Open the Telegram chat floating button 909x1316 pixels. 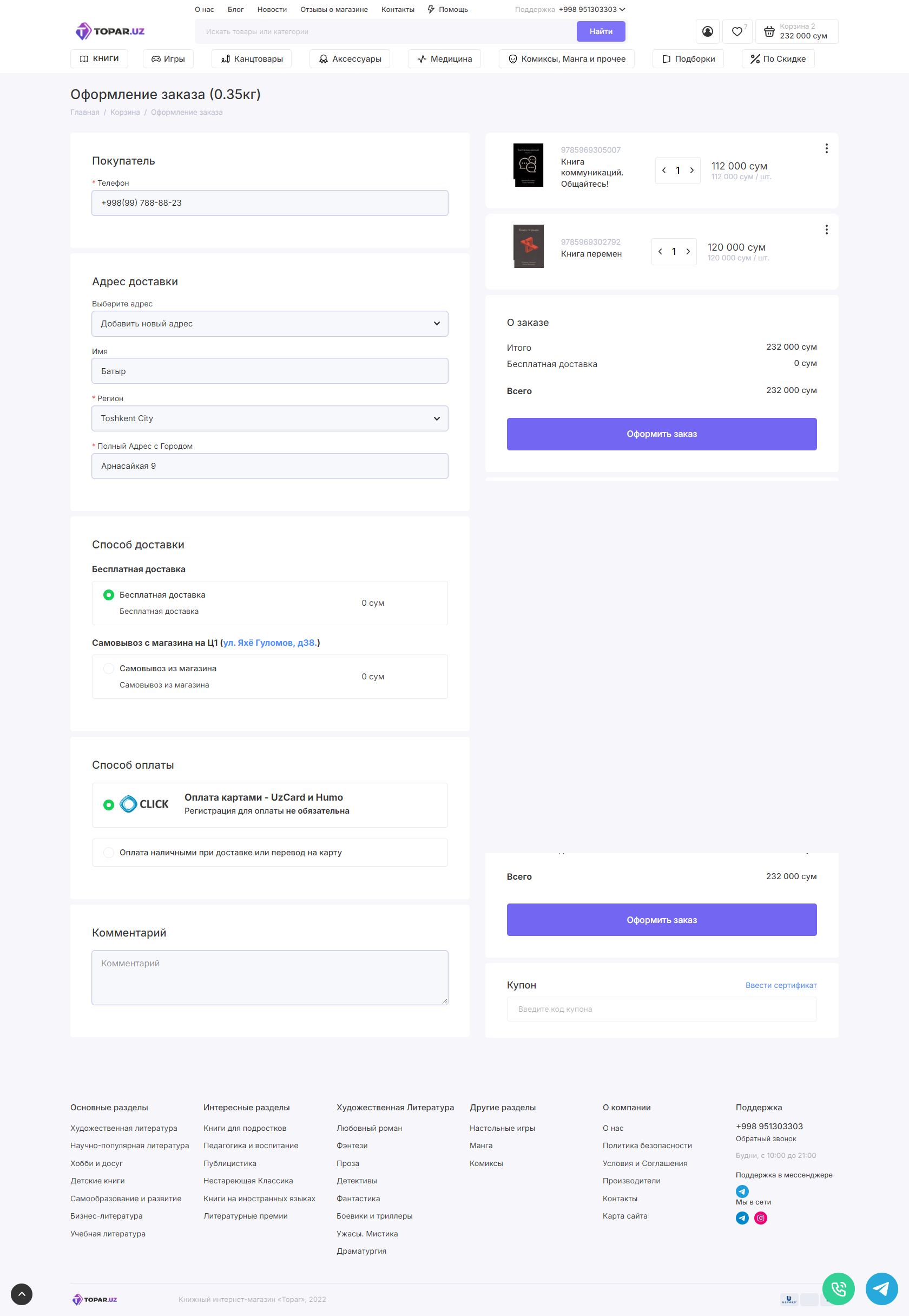881,1288
